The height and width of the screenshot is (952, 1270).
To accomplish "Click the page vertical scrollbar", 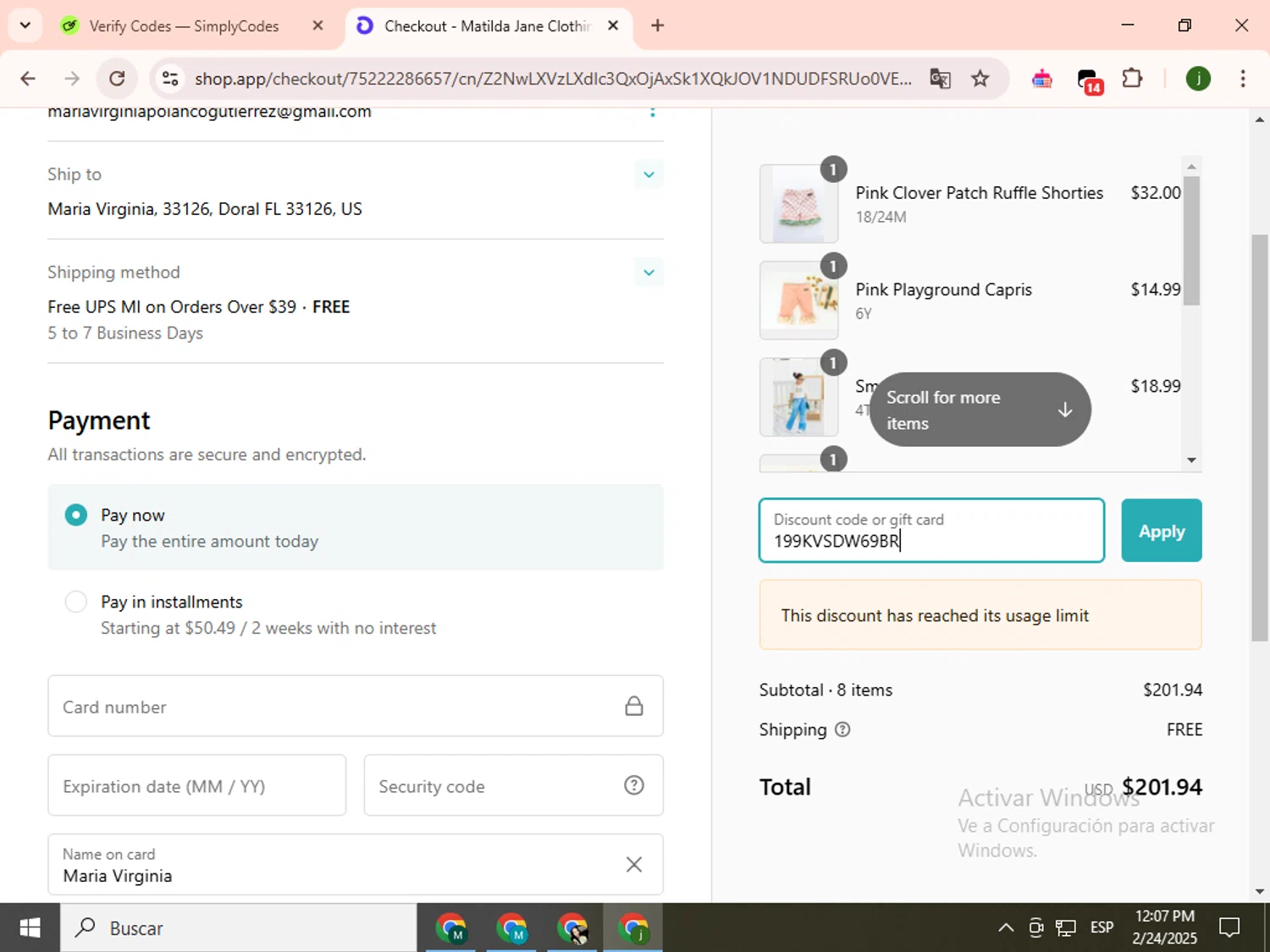I will pyautogui.click(x=1260, y=437).
